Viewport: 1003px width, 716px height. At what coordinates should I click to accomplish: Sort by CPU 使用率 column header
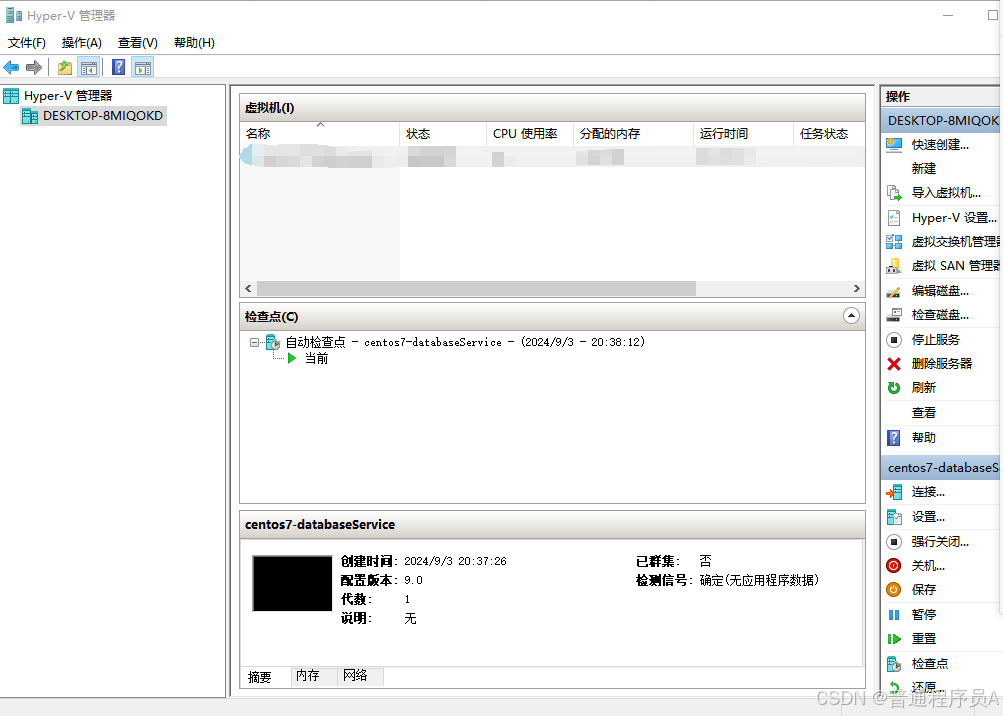[x=530, y=134]
